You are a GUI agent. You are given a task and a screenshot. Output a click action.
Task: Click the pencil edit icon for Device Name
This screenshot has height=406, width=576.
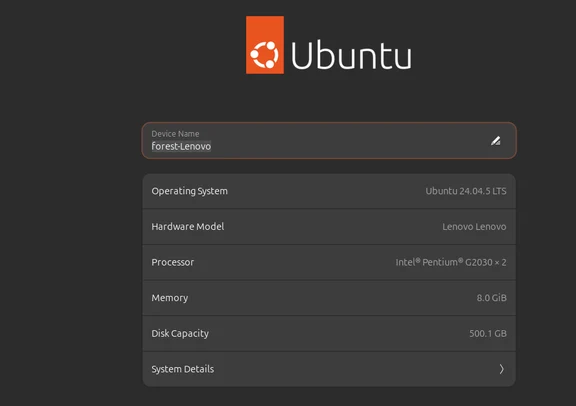496,141
